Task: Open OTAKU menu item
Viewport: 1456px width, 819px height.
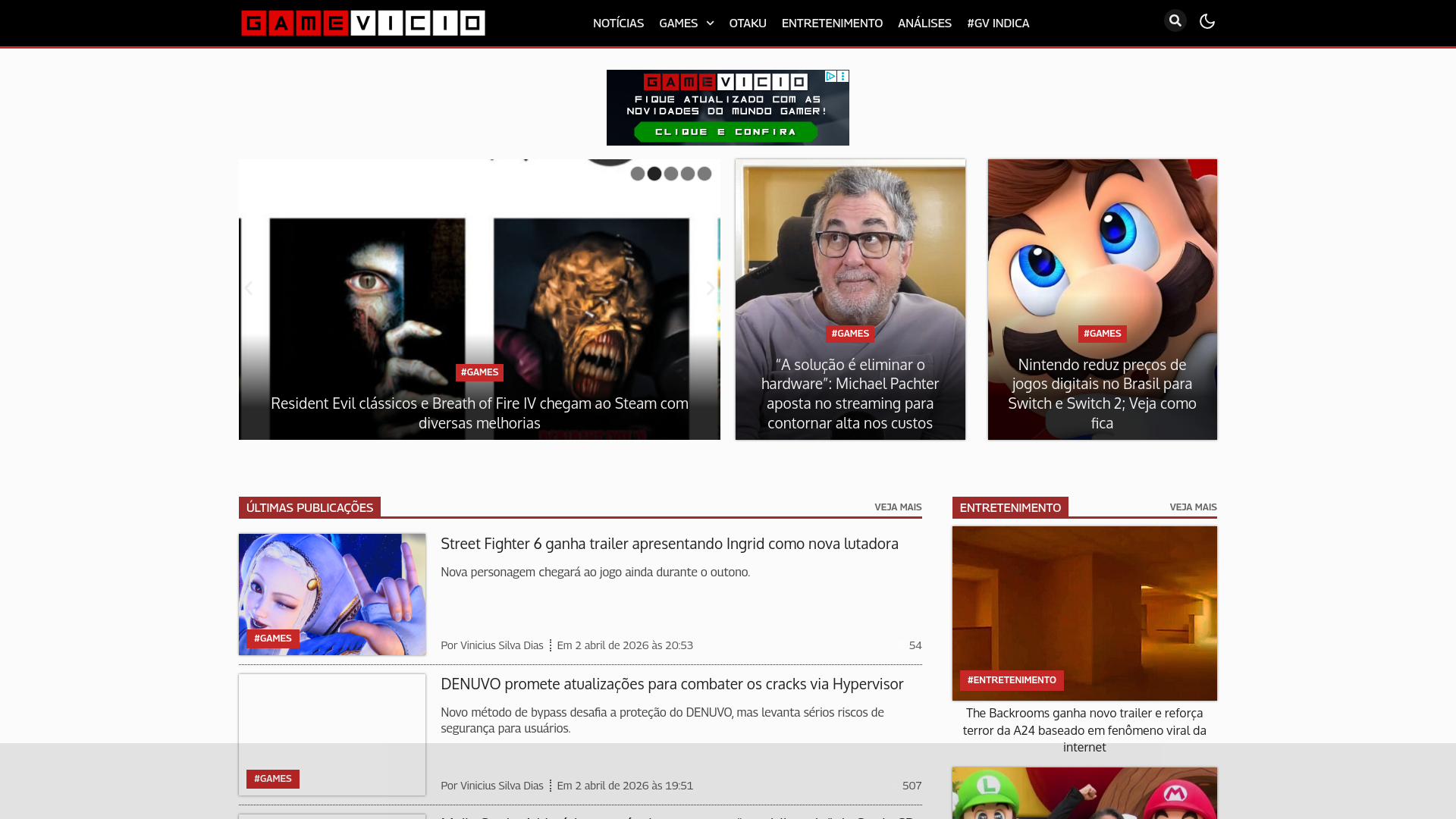Action: point(748,24)
